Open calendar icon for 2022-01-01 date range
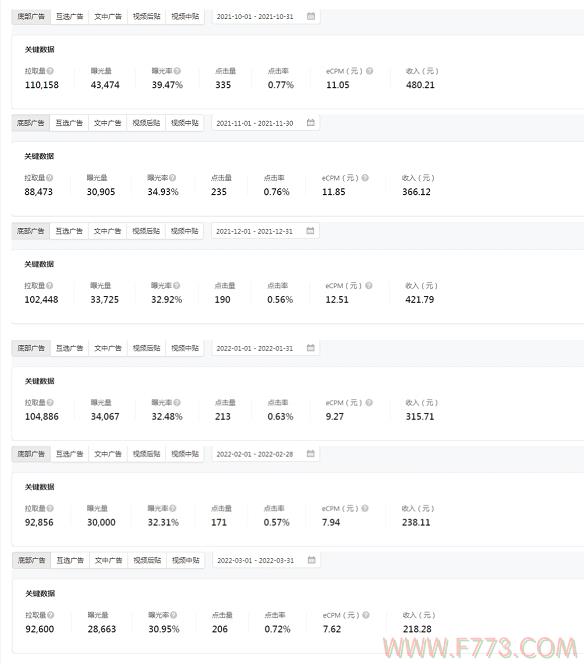Viewport: 584px width, 664px height. point(311,348)
